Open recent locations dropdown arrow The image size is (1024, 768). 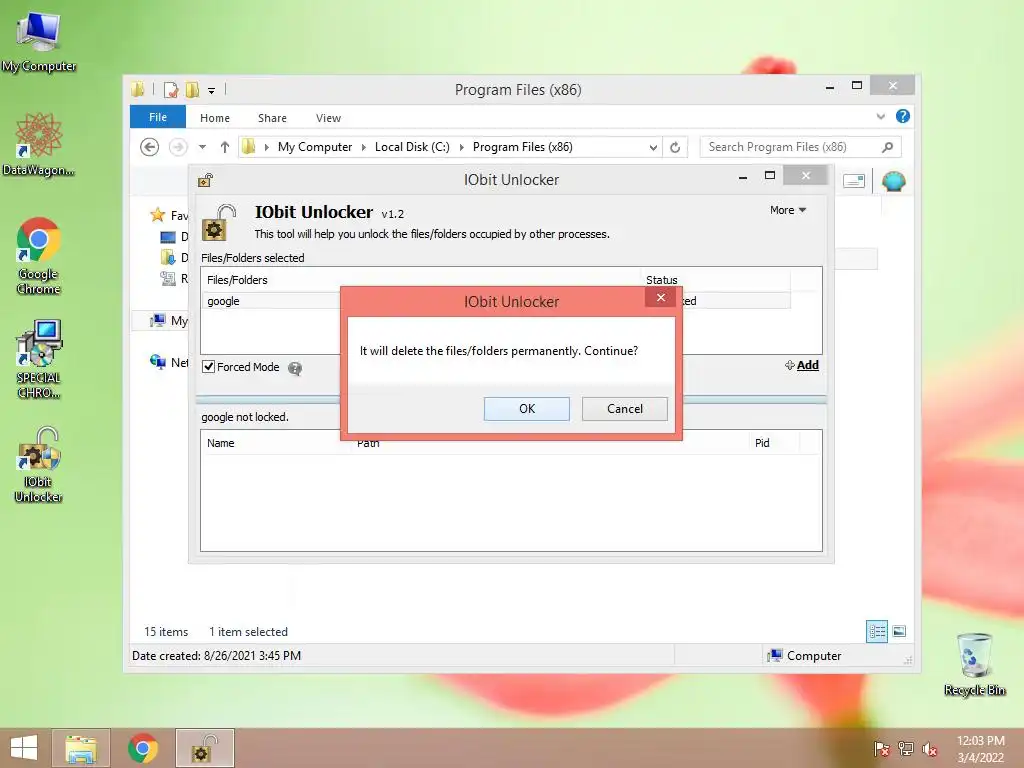click(202, 147)
